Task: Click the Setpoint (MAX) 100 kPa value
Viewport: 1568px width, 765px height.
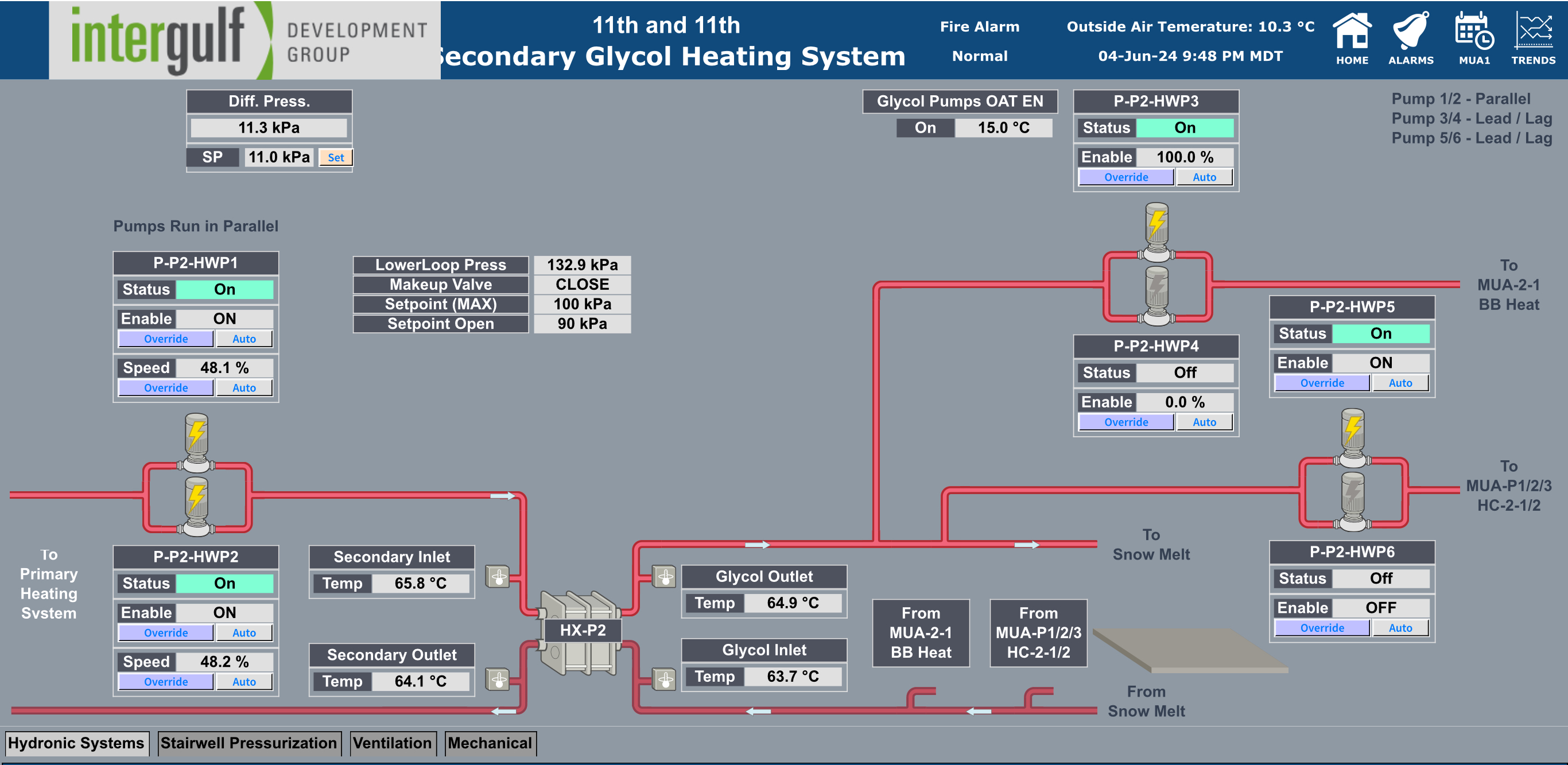Action: (582, 304)
